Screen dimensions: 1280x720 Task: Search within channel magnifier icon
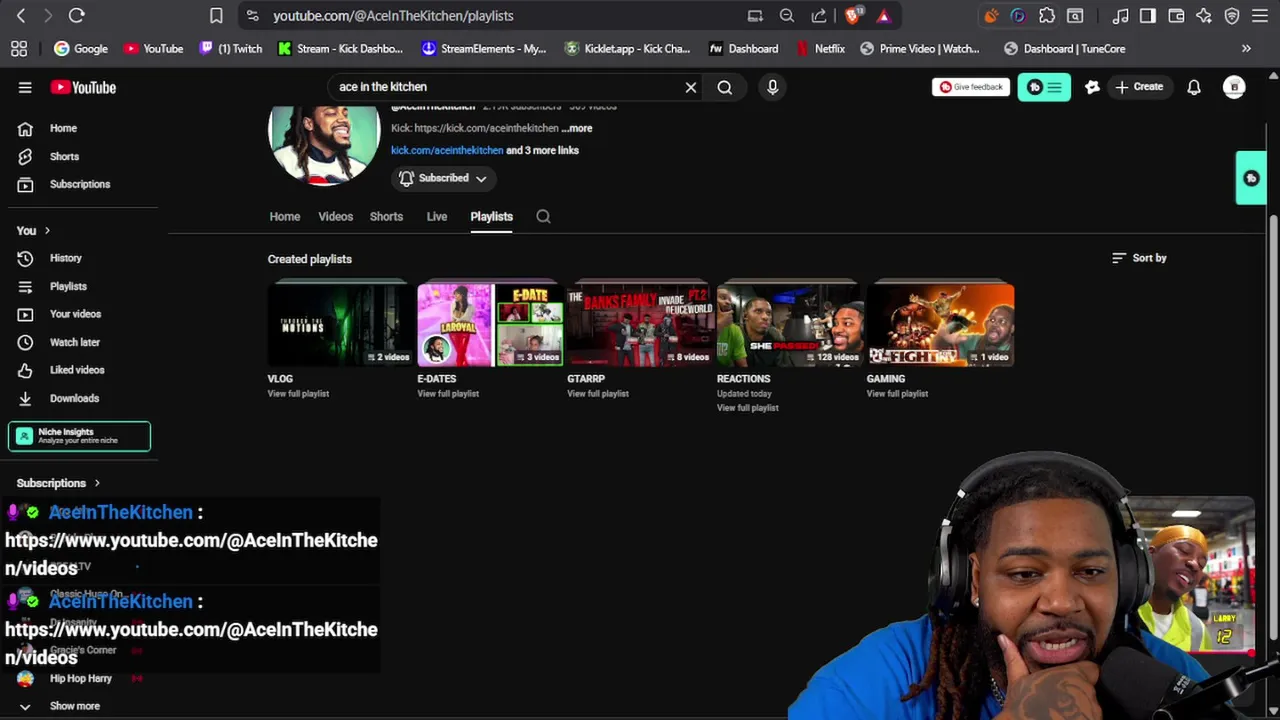[543, 216]
